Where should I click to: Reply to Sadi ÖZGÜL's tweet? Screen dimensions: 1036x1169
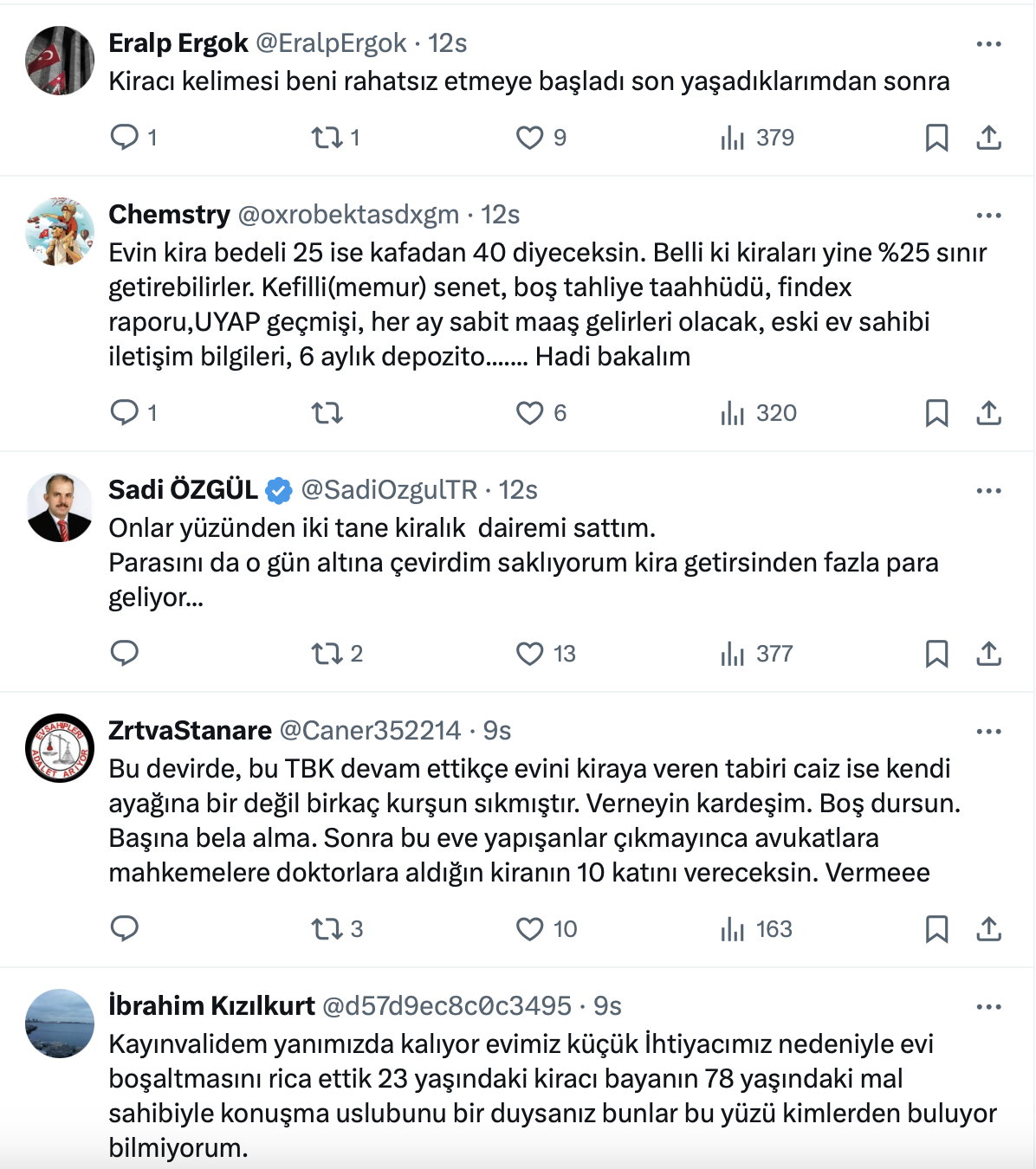click(x=125, y=654)
